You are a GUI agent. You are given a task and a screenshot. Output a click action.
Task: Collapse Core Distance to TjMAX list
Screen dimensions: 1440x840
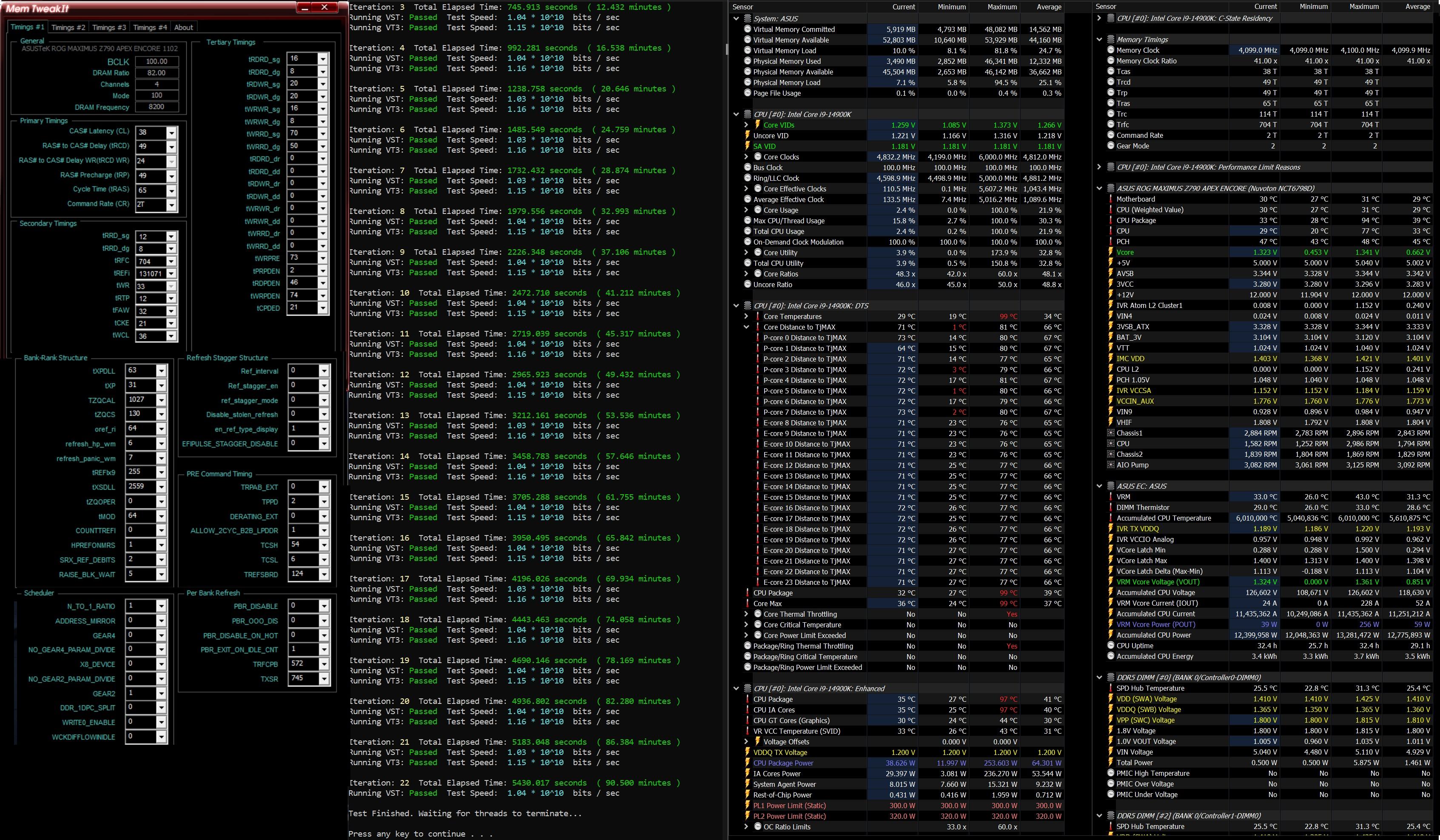[746, 327]
